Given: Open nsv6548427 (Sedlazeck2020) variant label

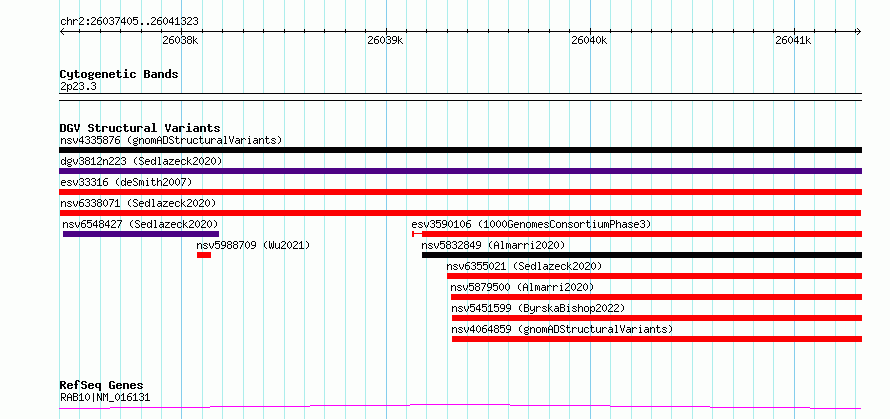Looking at the screenshot, I should click(140, 224).
